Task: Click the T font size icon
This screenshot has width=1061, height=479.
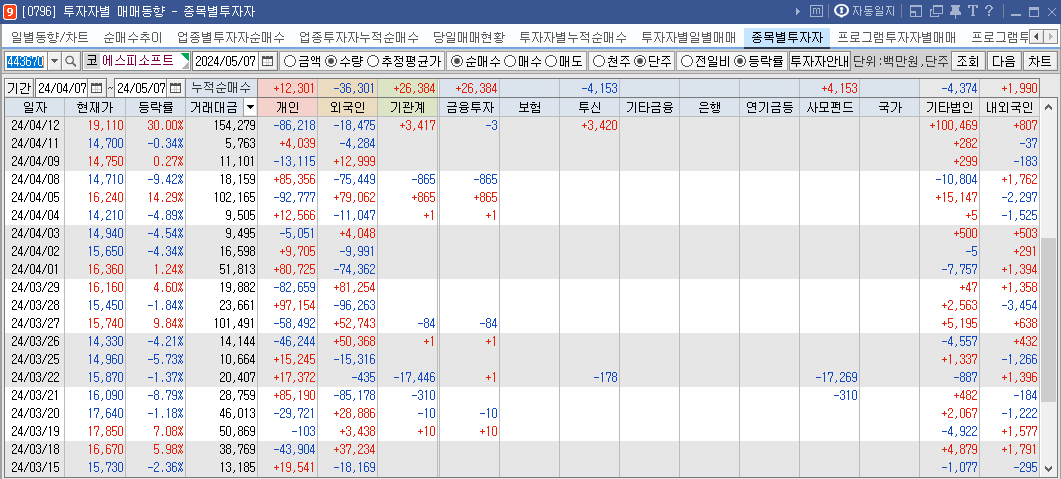Action: 972,12
